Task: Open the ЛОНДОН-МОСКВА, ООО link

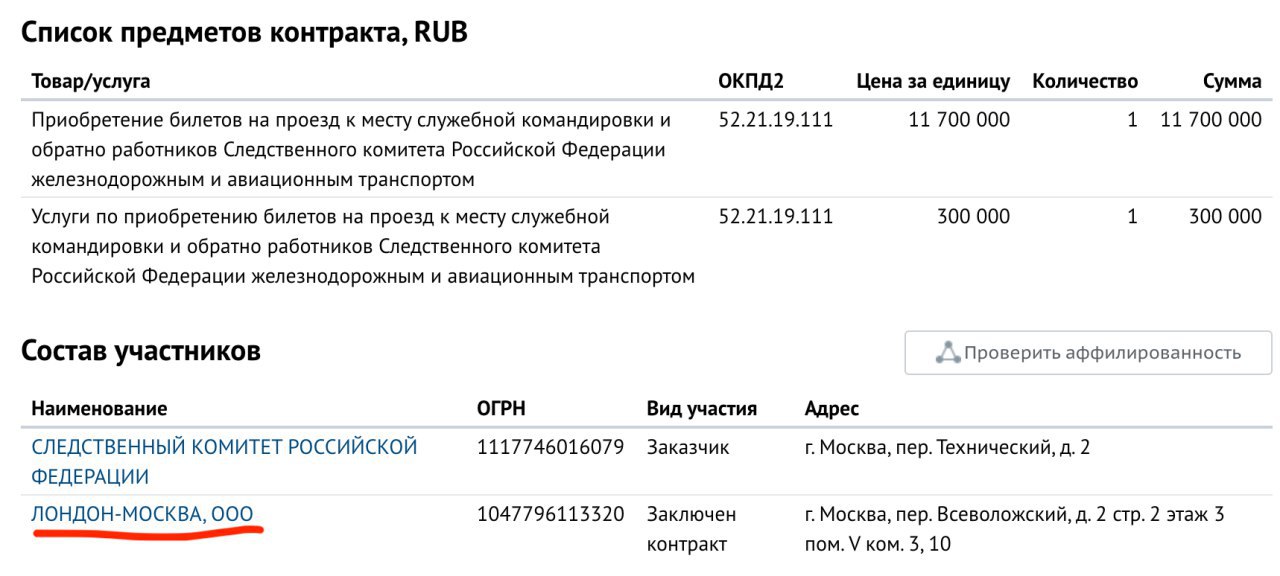Action: (x=142, y=515)
